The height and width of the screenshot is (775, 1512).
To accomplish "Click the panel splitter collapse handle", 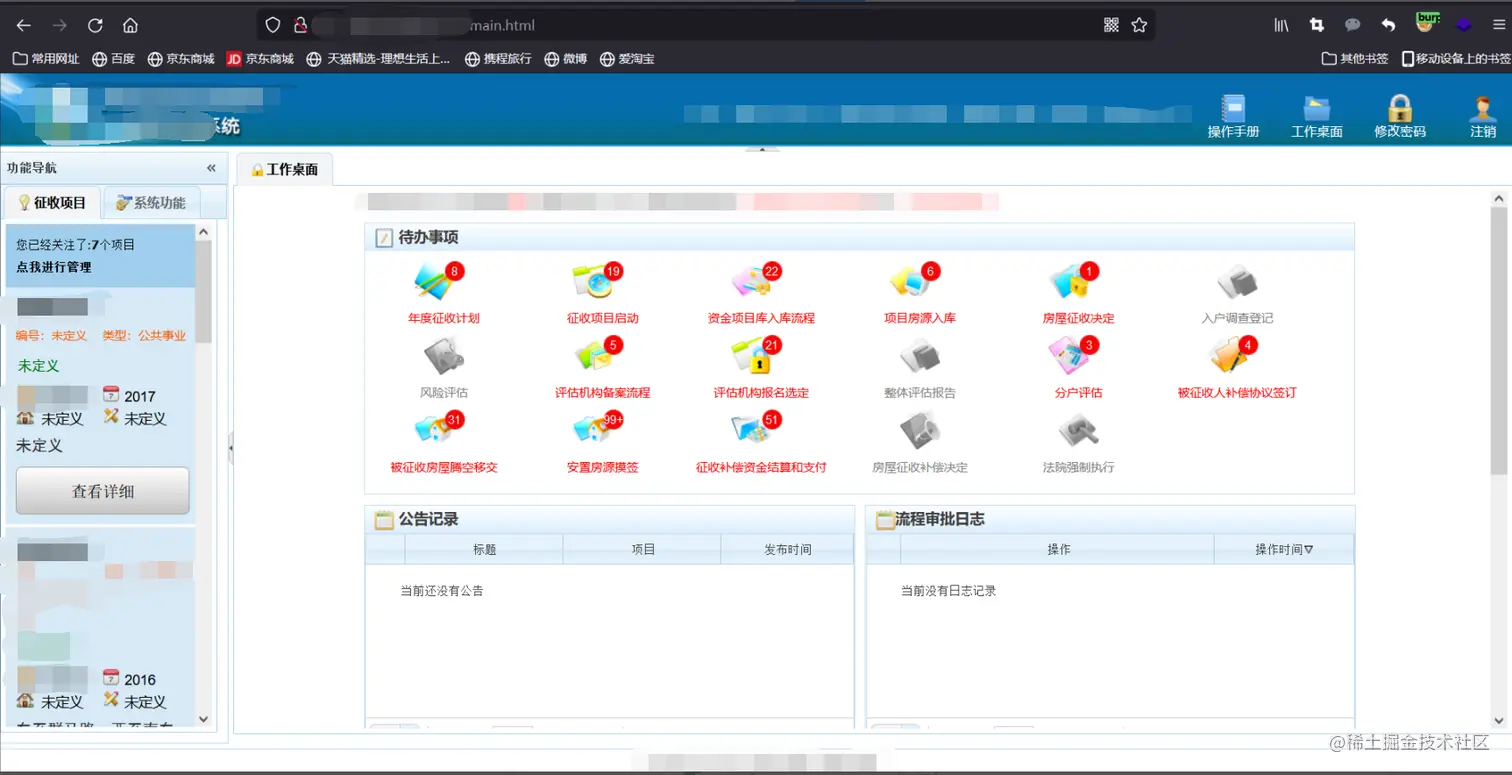I will point(230,447).
